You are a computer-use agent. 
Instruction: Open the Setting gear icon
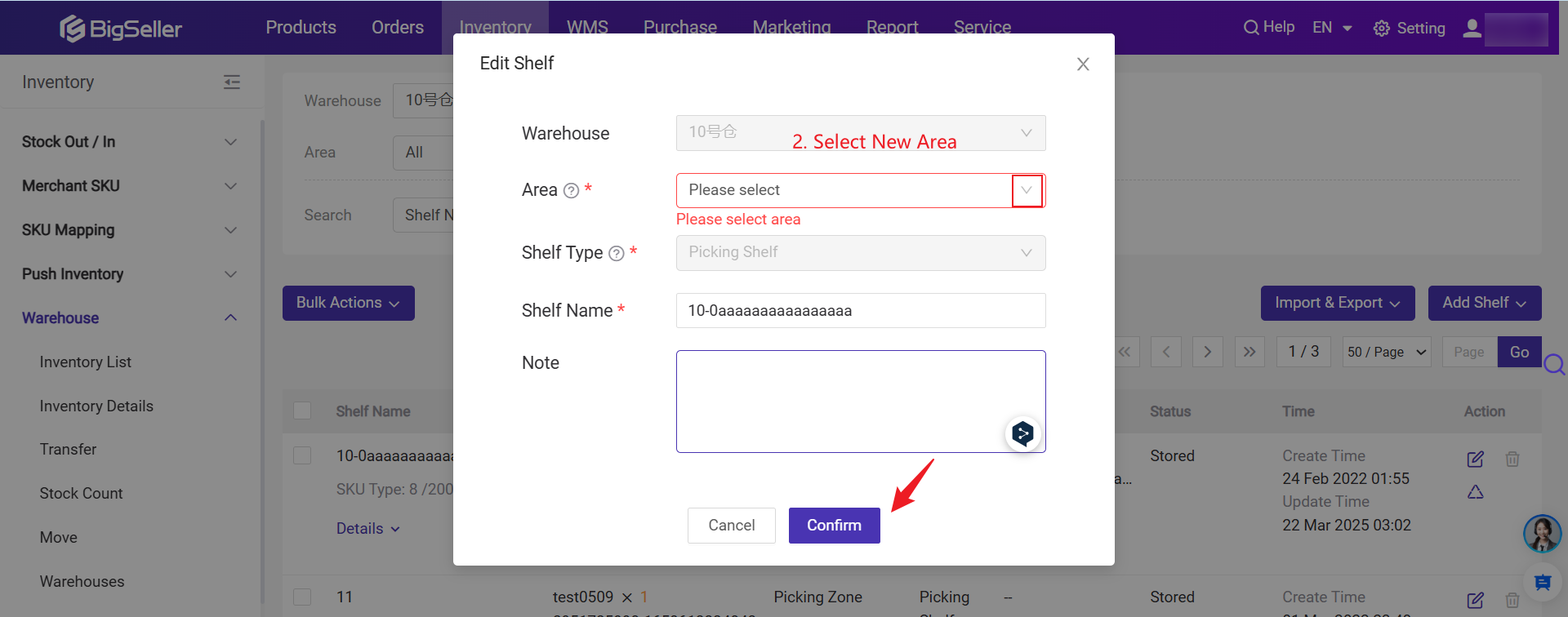click(x=1381, y=29)
